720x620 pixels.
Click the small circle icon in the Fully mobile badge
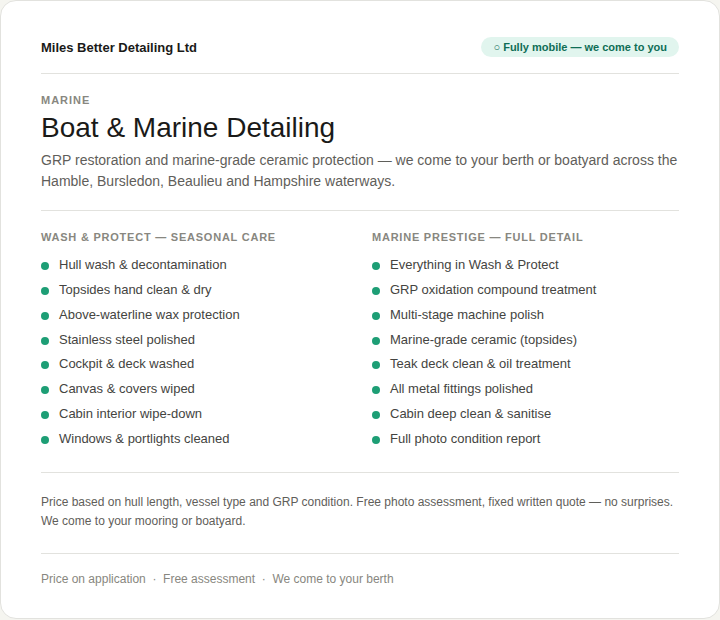coord(496,47)
